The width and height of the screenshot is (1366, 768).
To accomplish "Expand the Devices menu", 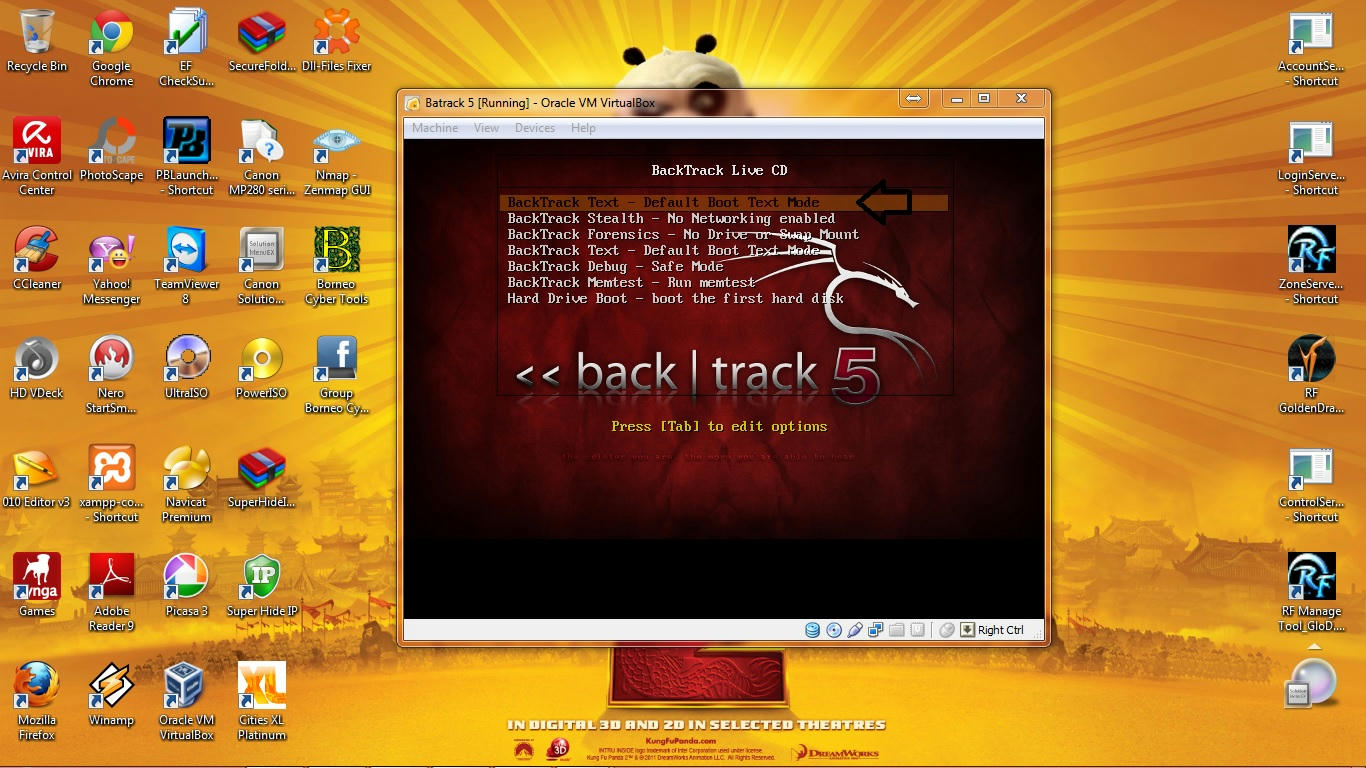I will (534, 128).
